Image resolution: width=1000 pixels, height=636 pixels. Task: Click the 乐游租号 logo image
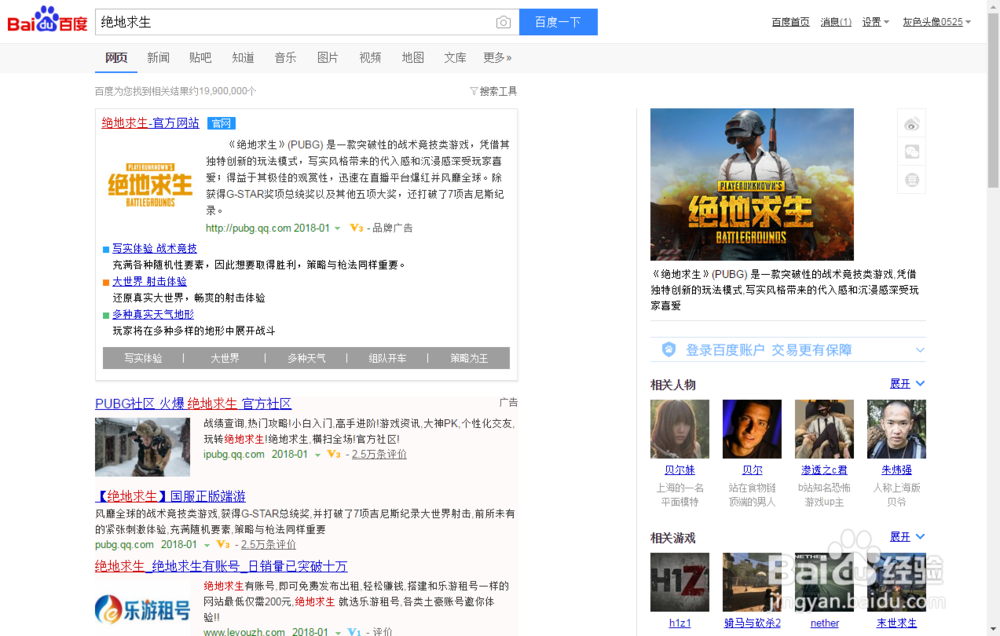[x=143, y=610]
